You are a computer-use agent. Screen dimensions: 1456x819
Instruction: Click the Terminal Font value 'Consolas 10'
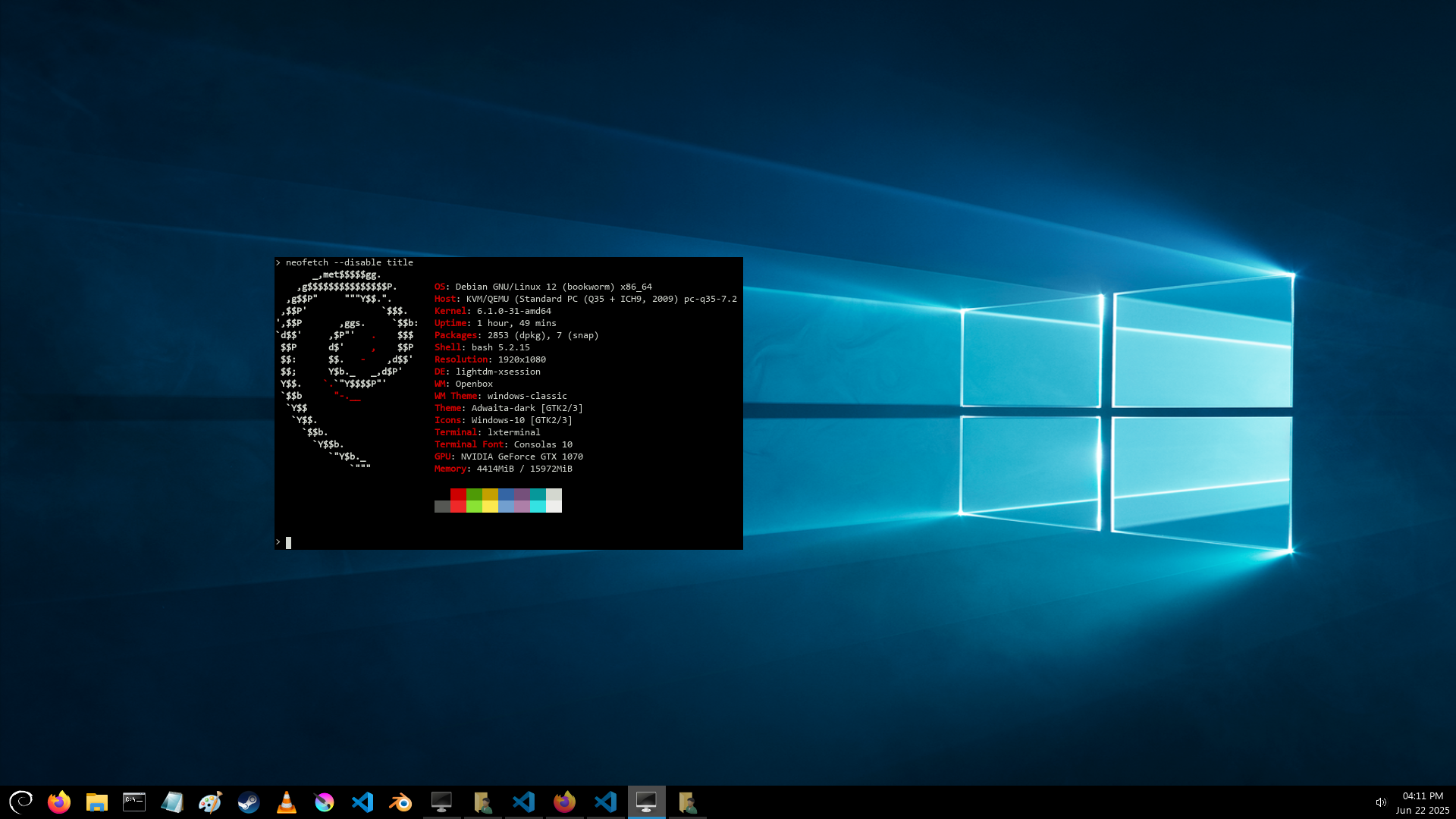(543, 444)
